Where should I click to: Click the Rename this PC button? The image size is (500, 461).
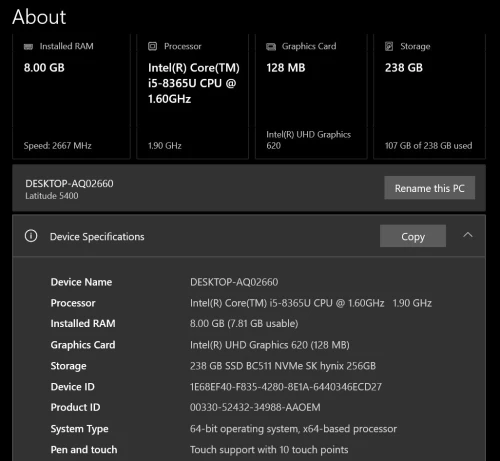(429, 188)
